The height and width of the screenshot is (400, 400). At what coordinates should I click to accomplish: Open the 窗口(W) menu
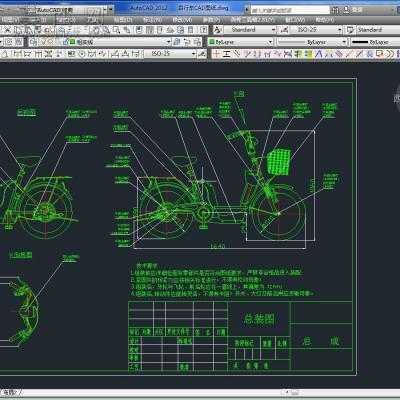pos(295,20)
